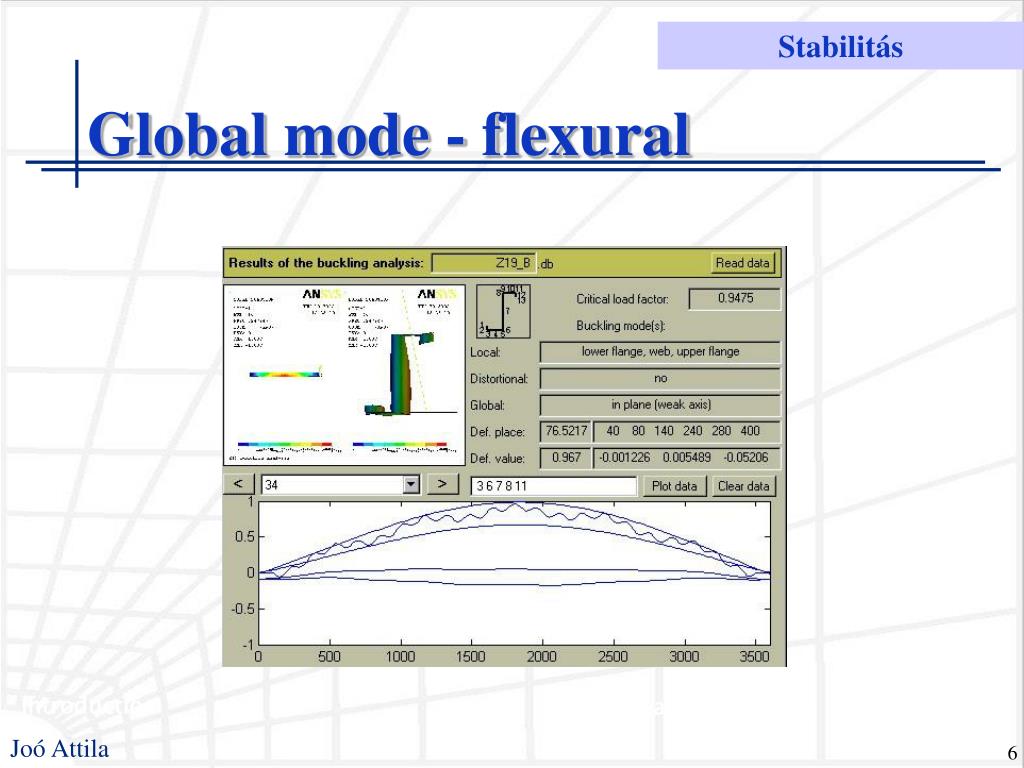The height and width of the screenshot is (768, 1024).
Task: Click the ANSYS buckling result image
Action: [344, 375]
